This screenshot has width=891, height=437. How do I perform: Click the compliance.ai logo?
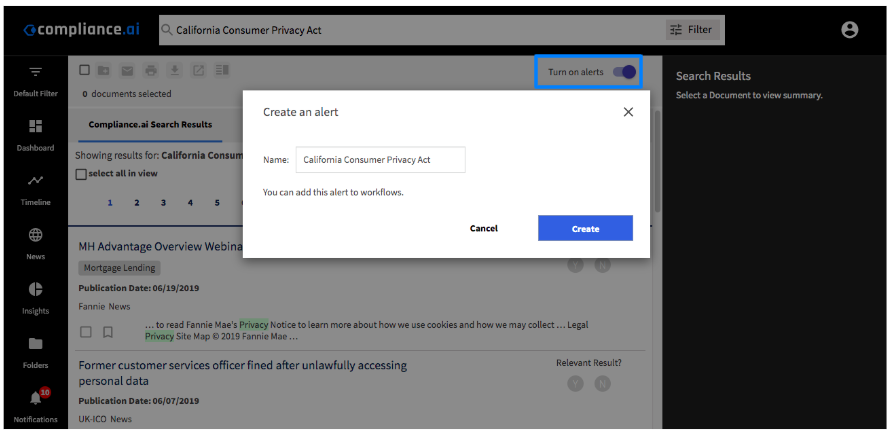pos(81,30)
